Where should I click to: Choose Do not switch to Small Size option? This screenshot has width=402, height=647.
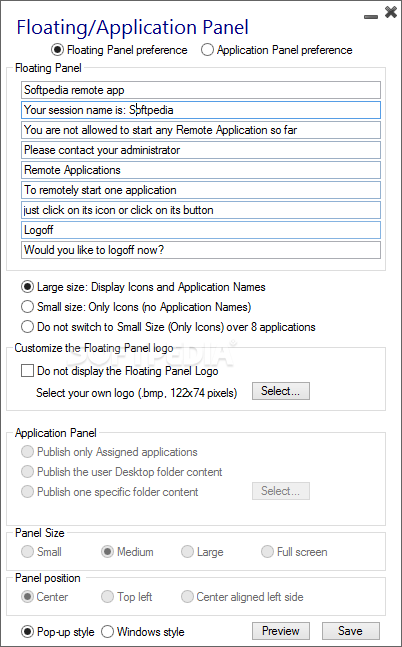point(168,327)
